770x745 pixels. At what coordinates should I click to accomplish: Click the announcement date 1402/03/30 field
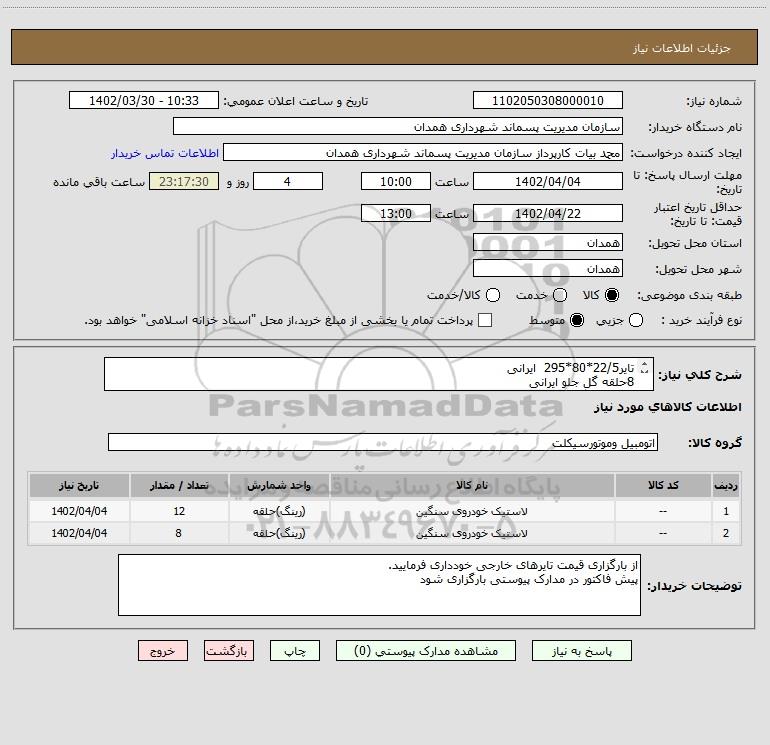point(144,101)
